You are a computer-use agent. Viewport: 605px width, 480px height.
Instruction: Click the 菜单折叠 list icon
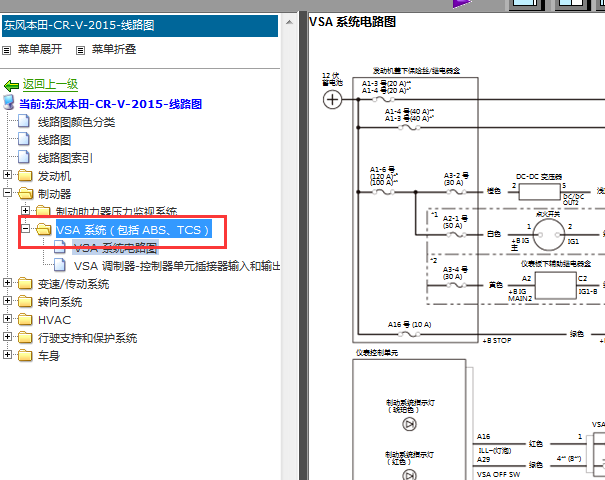(80, 50)
